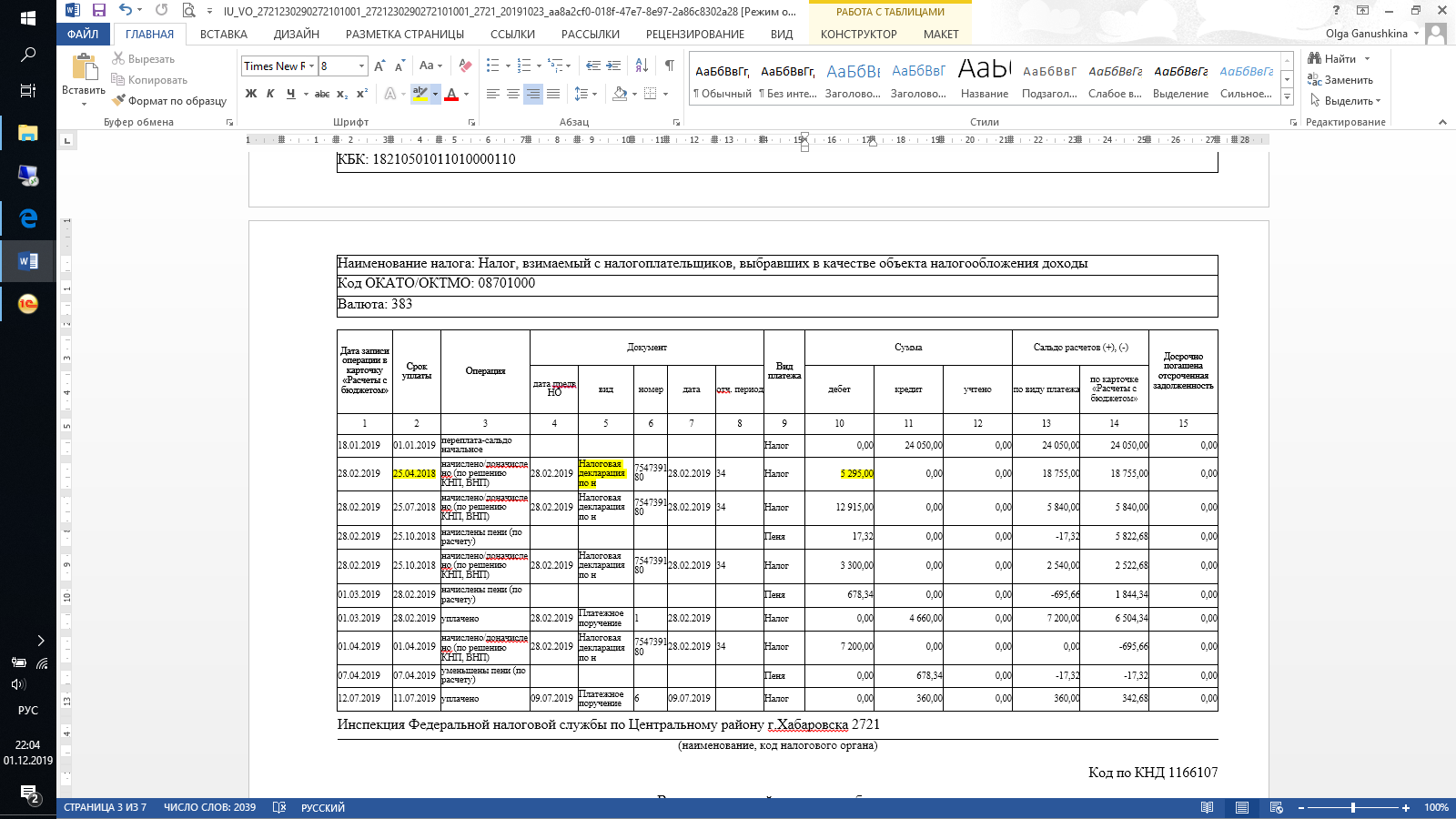The height and width of the screenshot is (819, 1456).
Task: Click the grow font size icon
Action: point(379,66)
